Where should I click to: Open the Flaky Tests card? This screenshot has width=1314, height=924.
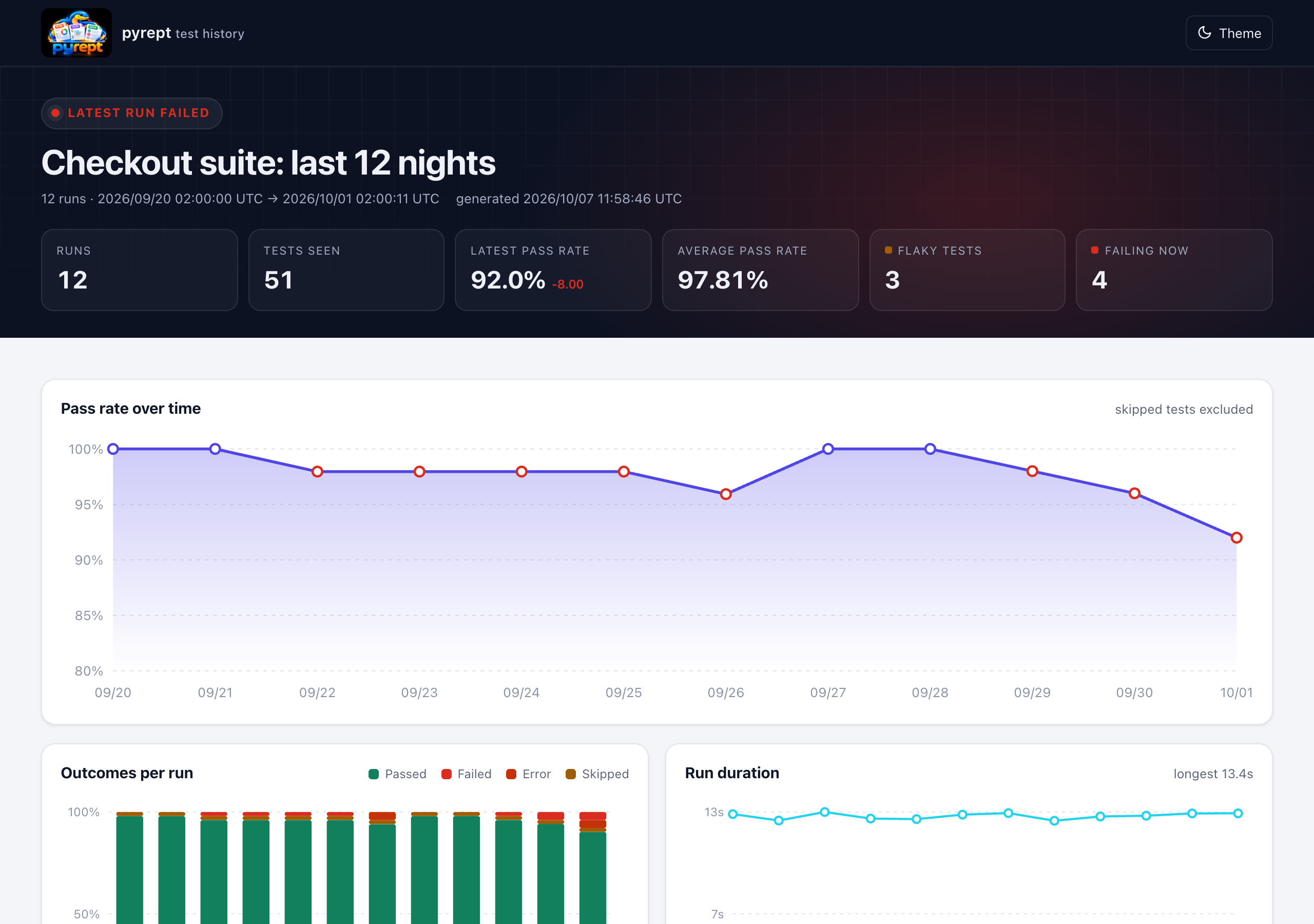[967, 270]
